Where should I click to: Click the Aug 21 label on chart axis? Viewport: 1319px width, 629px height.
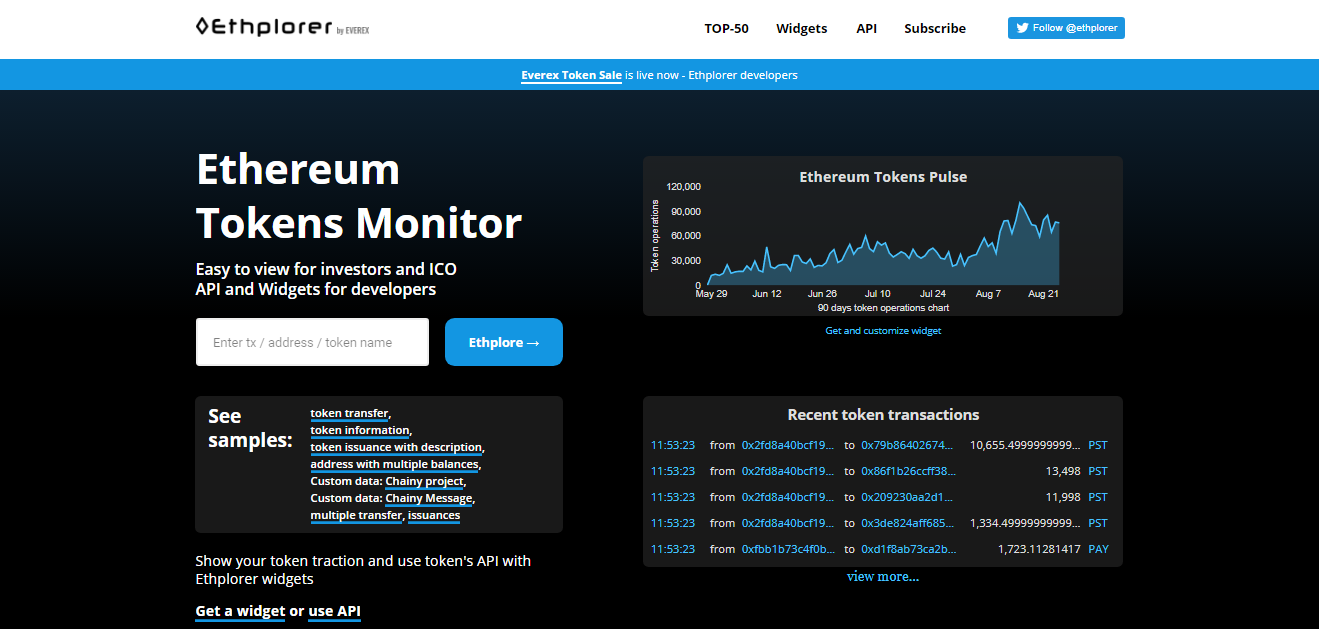[1043, 294]
